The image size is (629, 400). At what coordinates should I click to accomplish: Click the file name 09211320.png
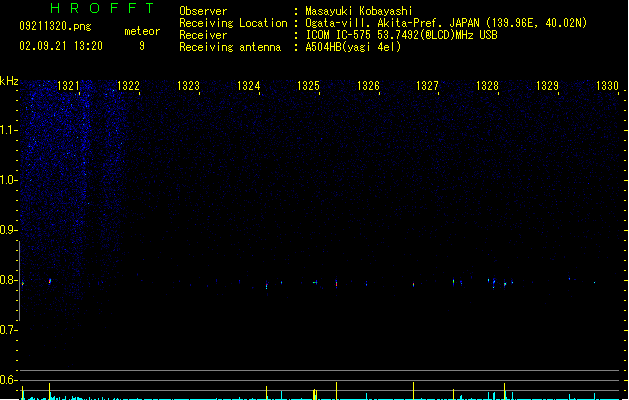(55, 26)
